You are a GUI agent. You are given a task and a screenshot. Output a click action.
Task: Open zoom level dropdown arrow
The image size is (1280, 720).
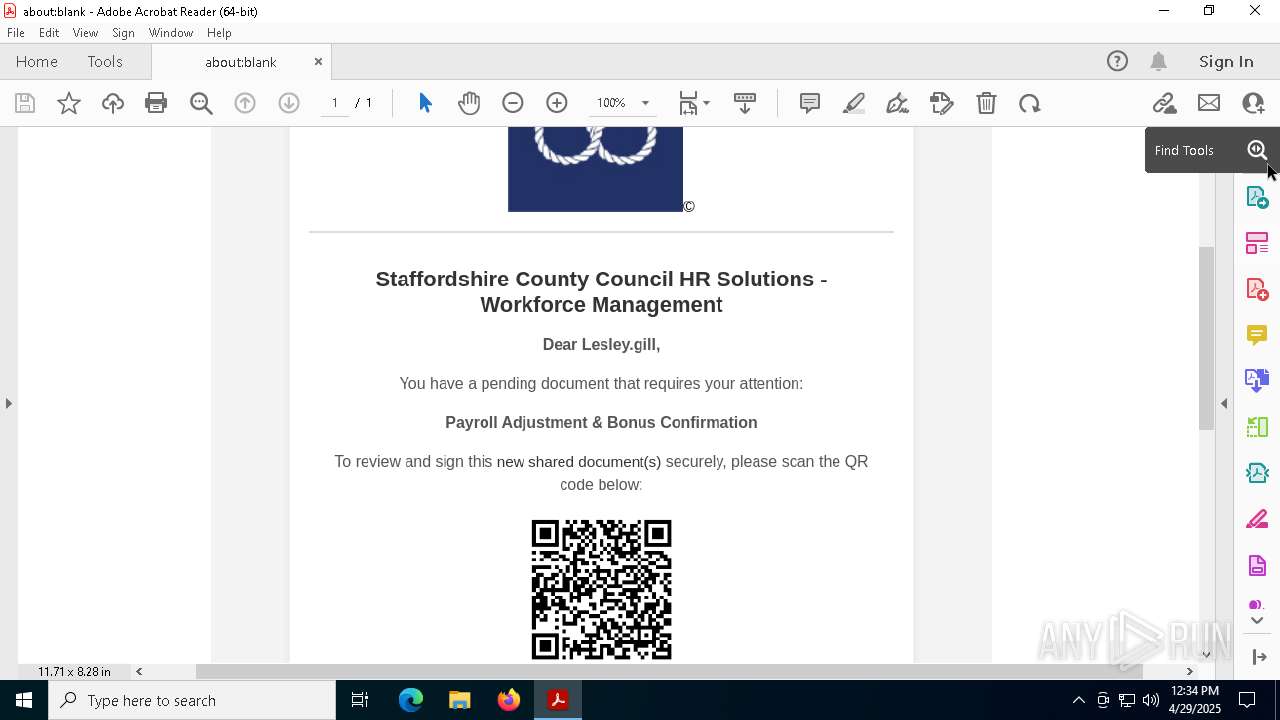(645, 103)
